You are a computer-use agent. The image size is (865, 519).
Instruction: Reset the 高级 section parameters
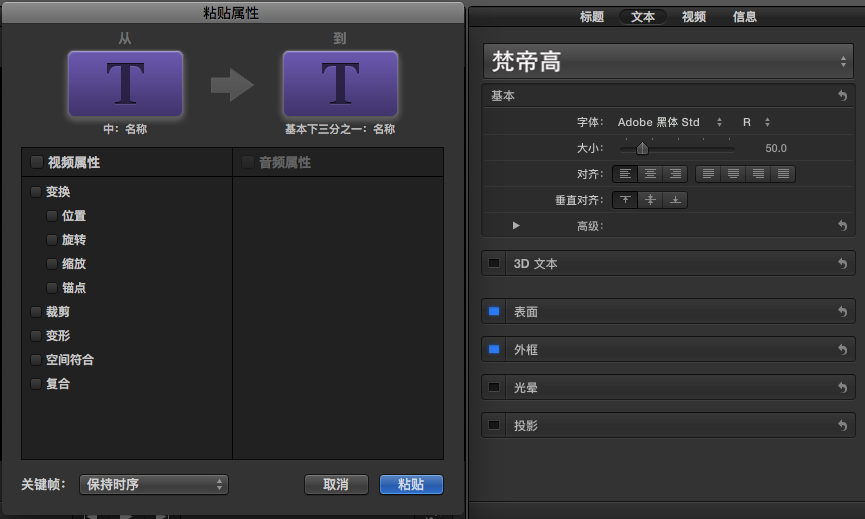(x=842, y=225)
